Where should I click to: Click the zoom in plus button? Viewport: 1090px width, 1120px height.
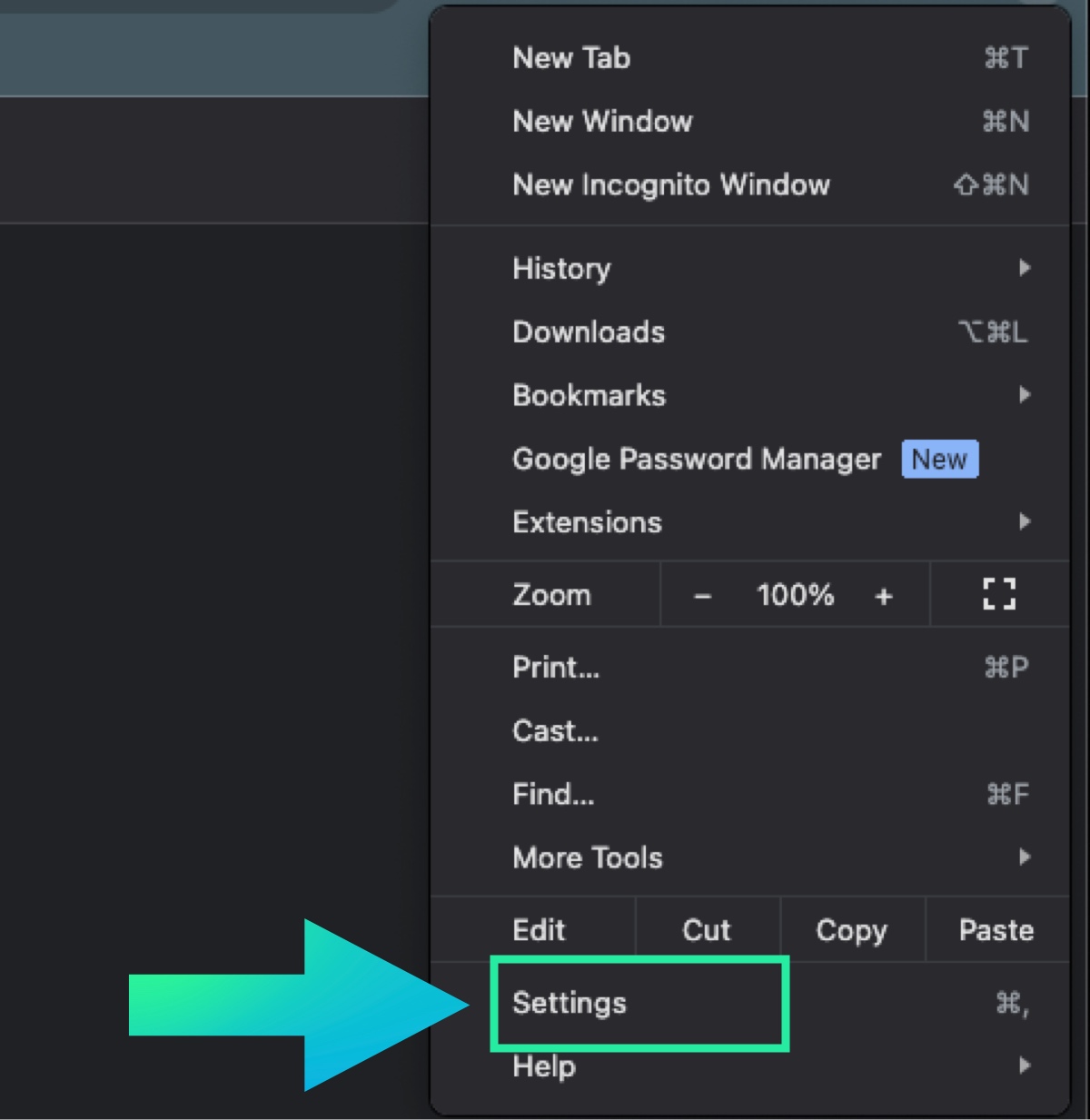[x=883, y=596]
